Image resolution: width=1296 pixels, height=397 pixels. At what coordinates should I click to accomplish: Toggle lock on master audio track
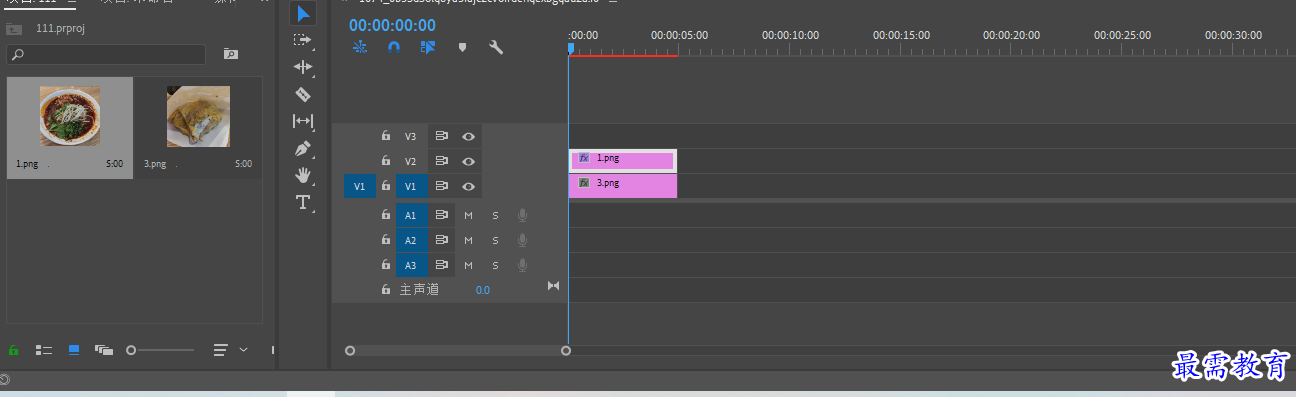[386, 290]
